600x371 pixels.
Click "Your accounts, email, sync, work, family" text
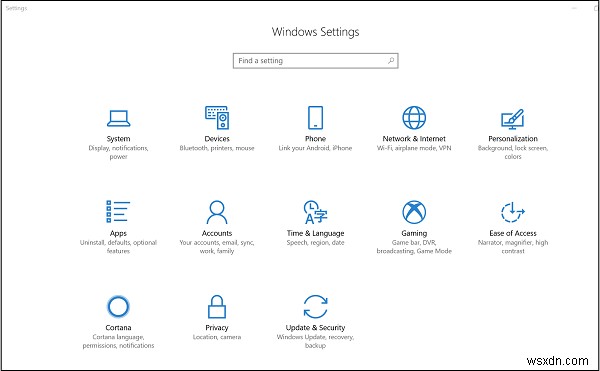pos(217,247)
